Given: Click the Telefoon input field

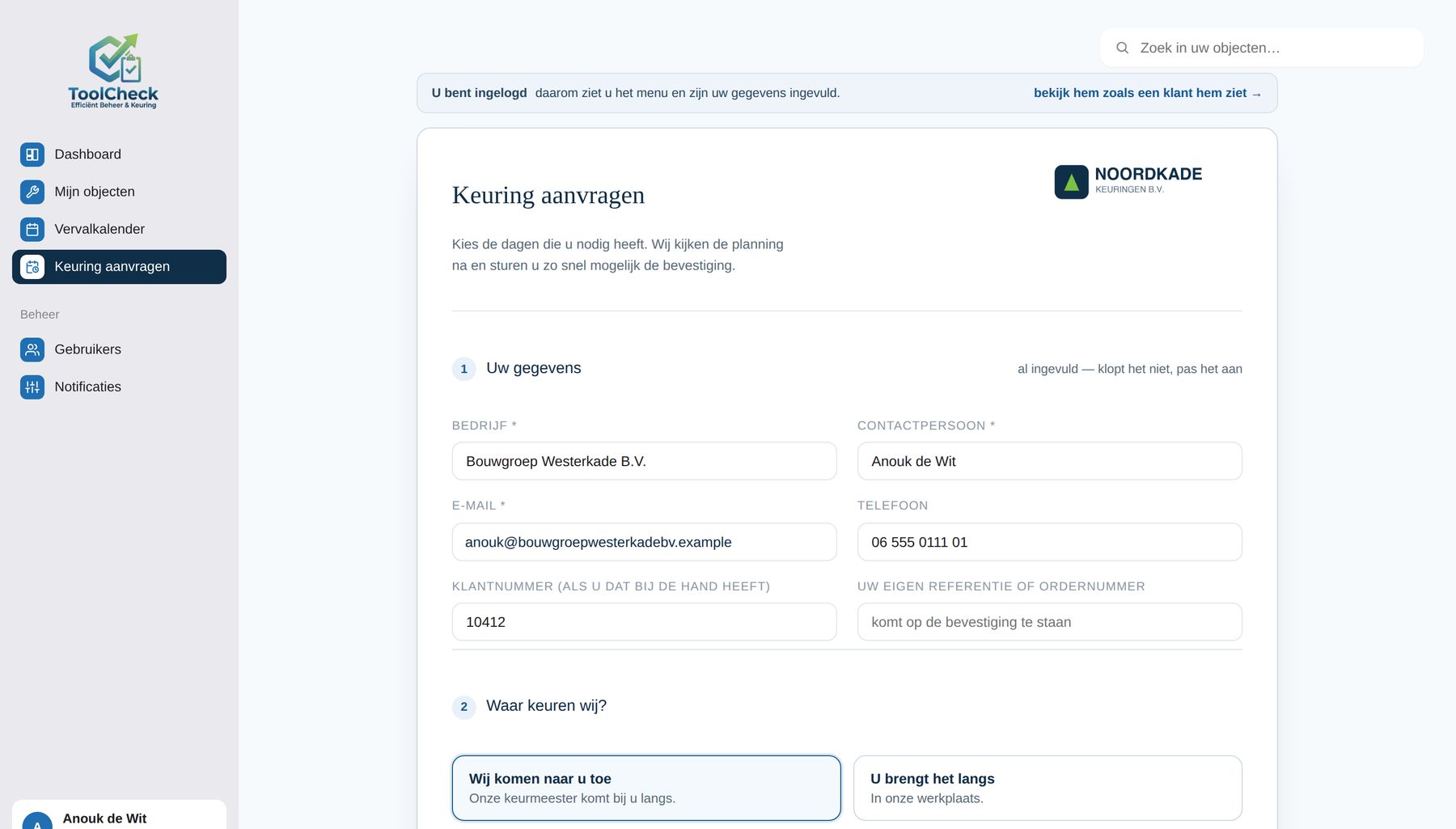Looking at the screenshot, I should (x=1049, y=542).
